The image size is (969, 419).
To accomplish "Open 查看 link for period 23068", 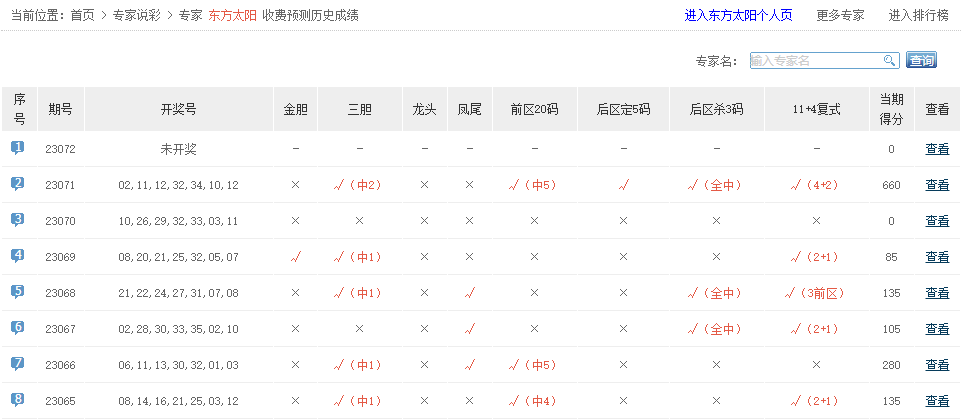I will pos(937,293).
